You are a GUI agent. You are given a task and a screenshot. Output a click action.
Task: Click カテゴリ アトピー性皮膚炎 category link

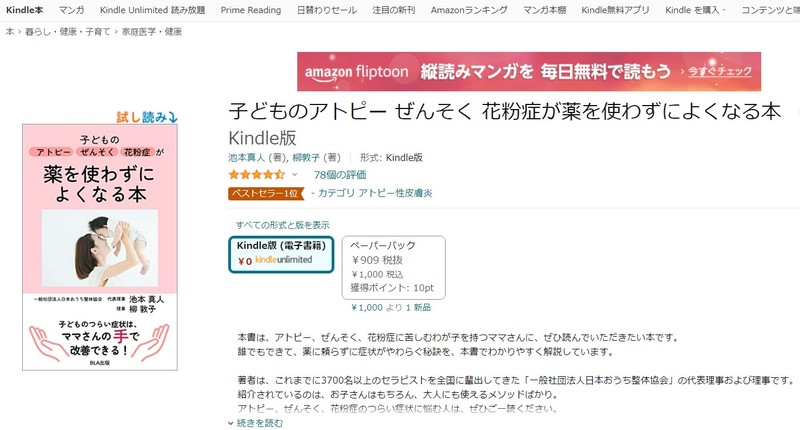click(x=375, y=193)
